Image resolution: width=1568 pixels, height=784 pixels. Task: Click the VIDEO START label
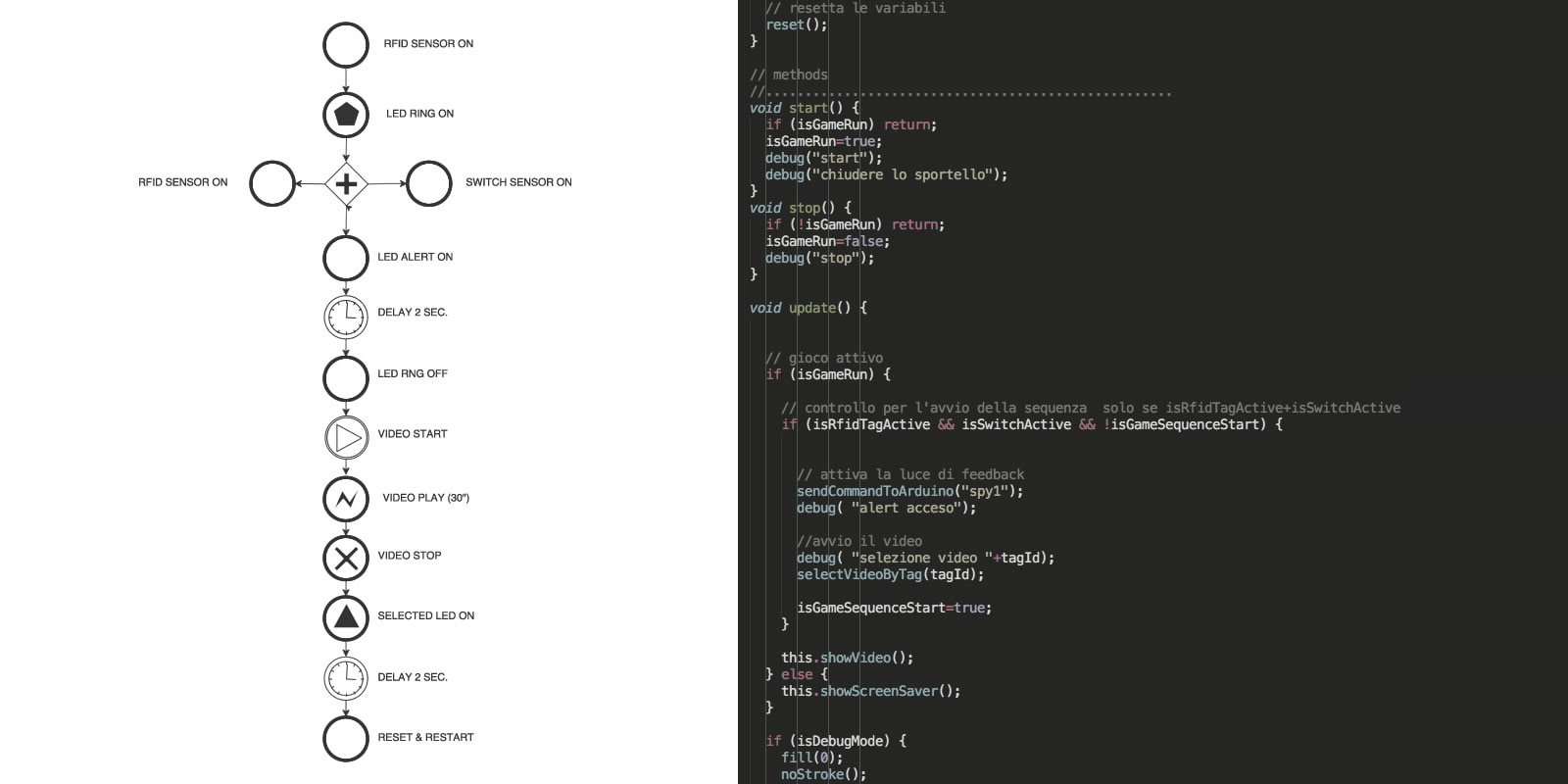pyautogui.click(x=412, y=433)
